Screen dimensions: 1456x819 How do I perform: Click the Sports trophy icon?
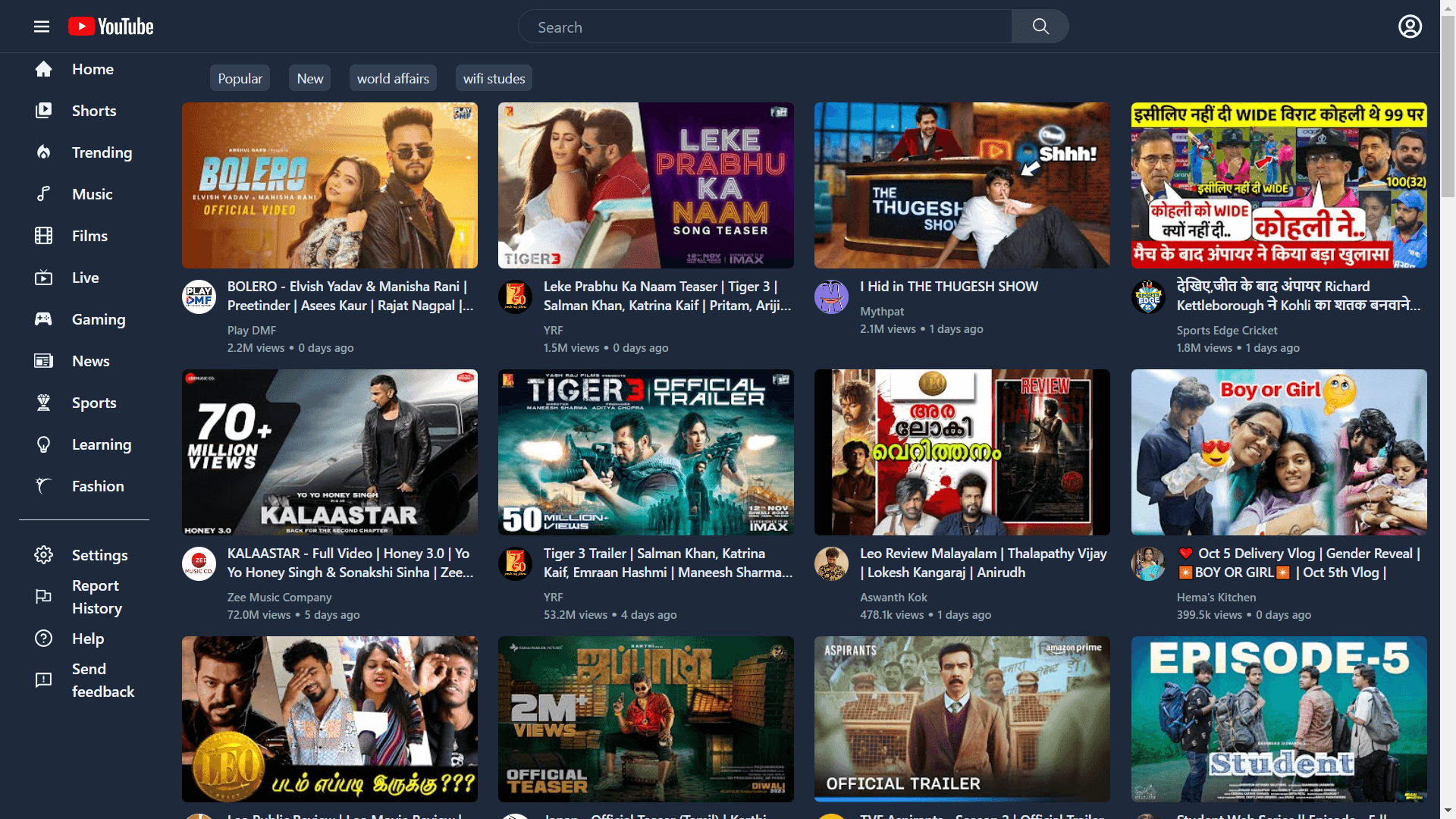click(x=44, y=403)
